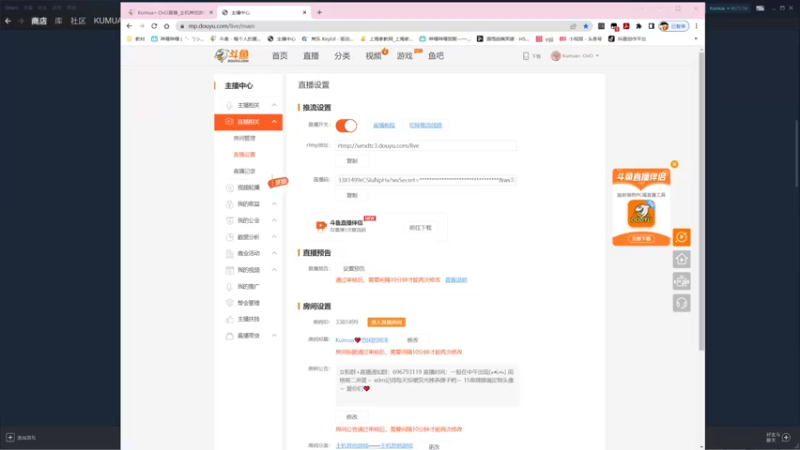The width and height of the screenshot is (800, 450).
Task: Open 商店 in Steam window
Action: [x=39, y=21]
